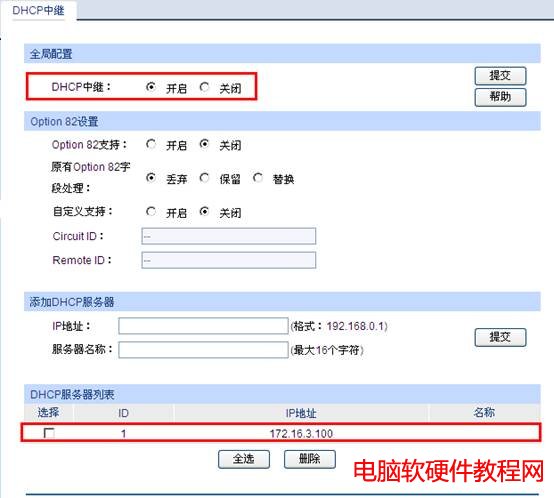The image size is (554, 498).
Task: Select 关闭 for 自定义支持
Action: [204, 212]
